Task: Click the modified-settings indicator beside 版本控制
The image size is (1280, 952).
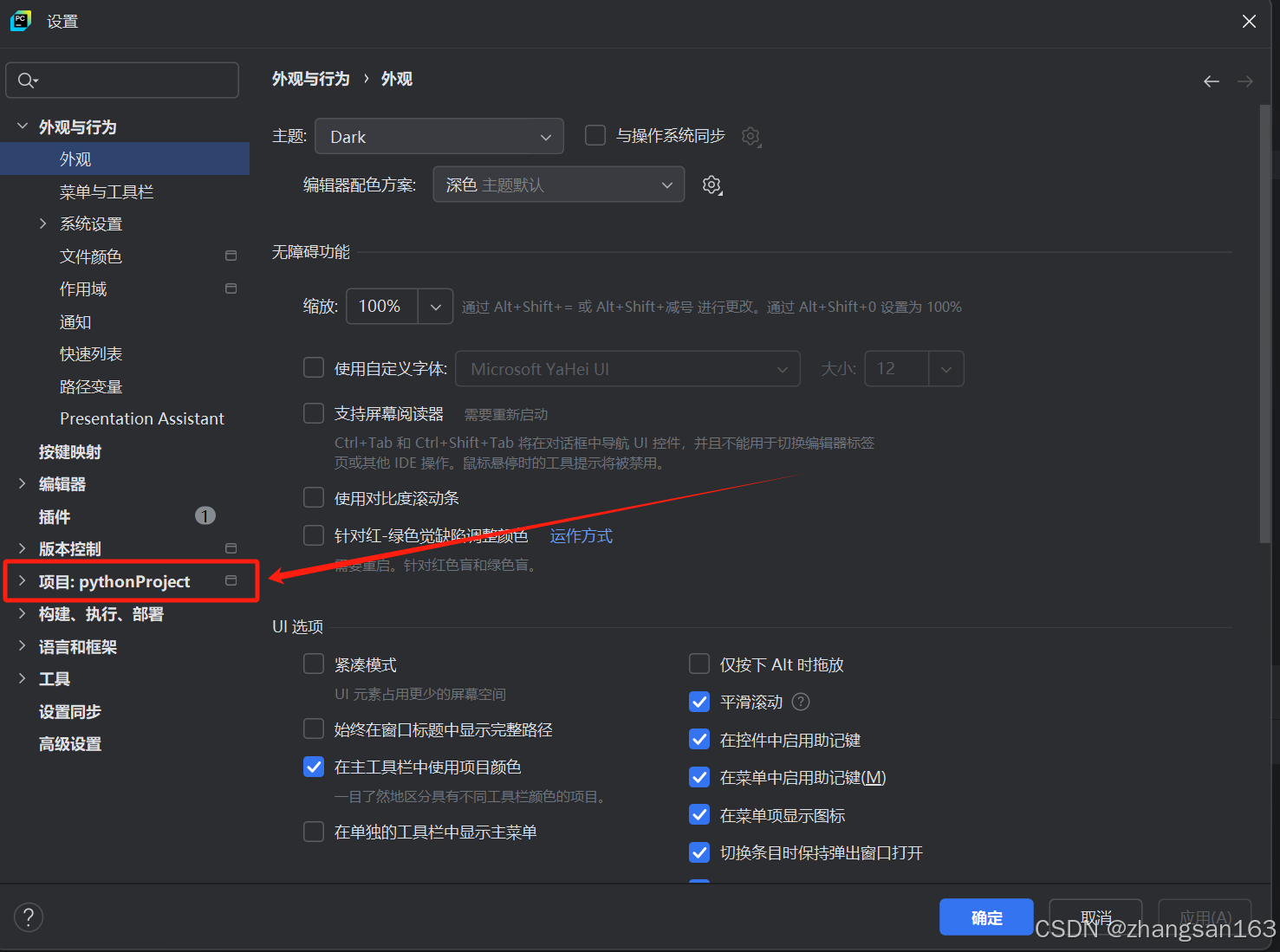Action: [231, 547]
